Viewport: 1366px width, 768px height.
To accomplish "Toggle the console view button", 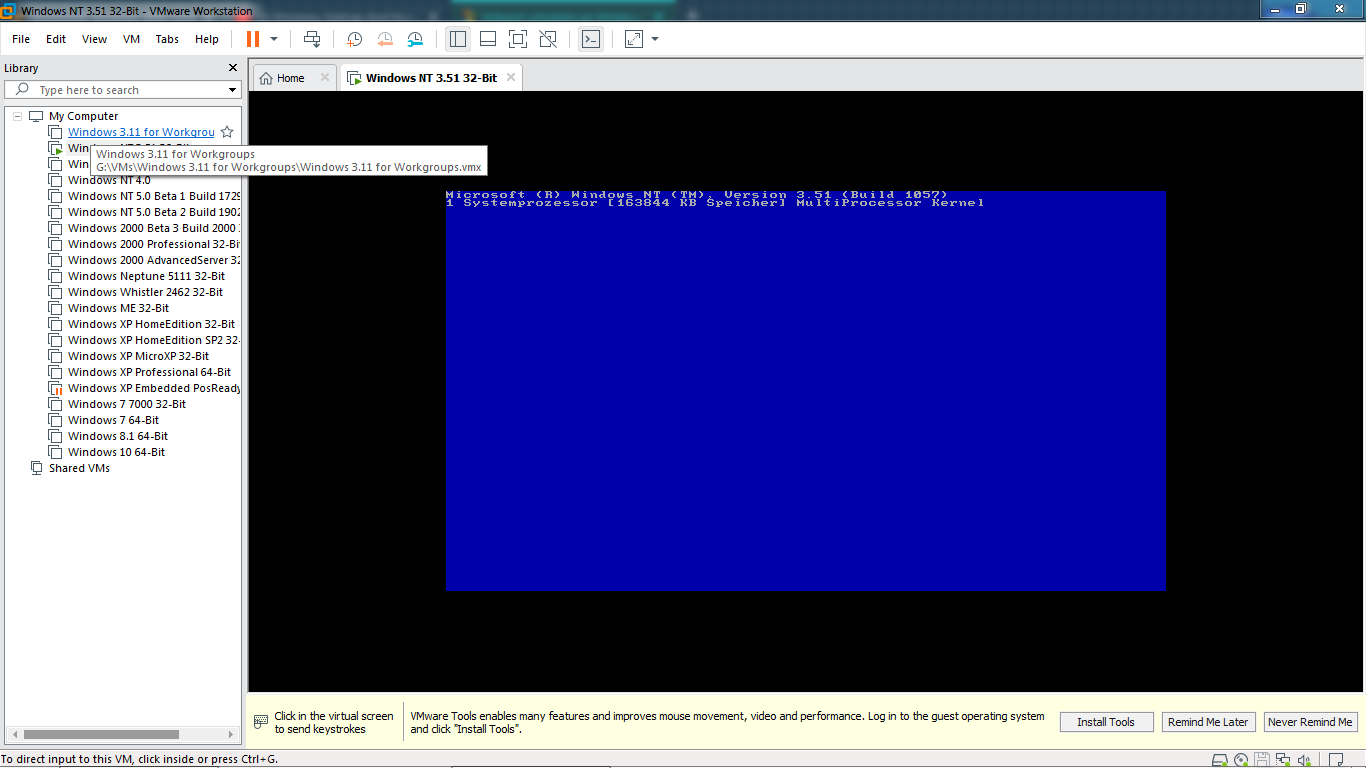I will click(591, 39).
